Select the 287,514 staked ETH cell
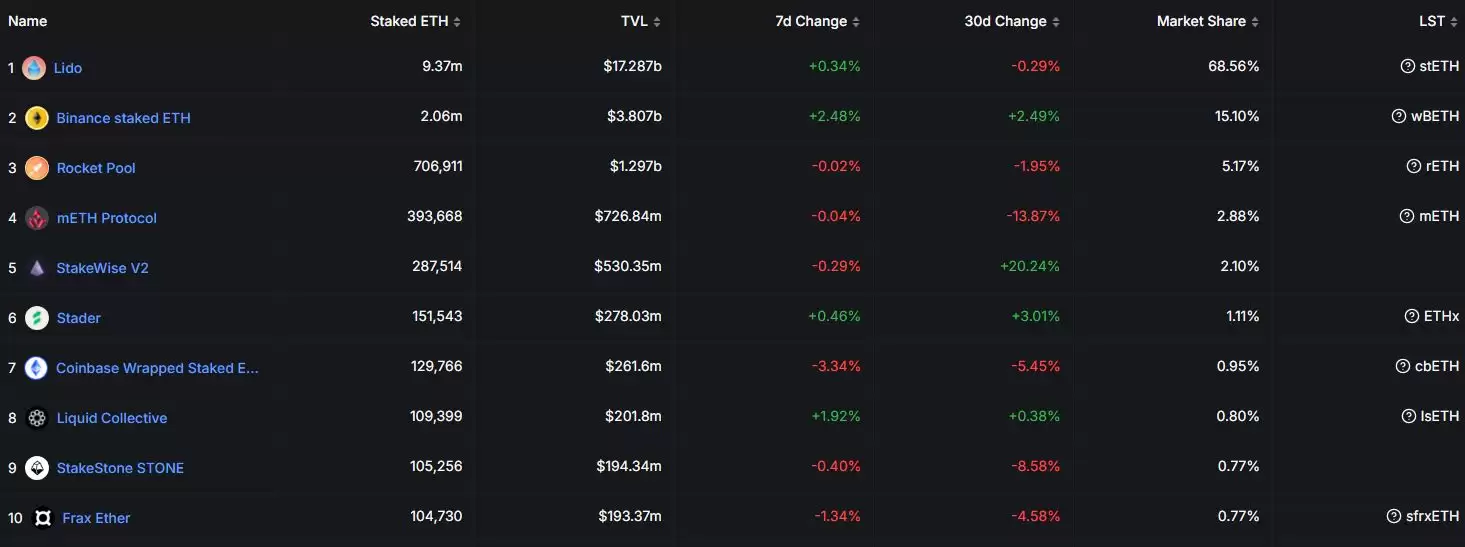Screen dimensions: 1465x547 pos(437,266)
